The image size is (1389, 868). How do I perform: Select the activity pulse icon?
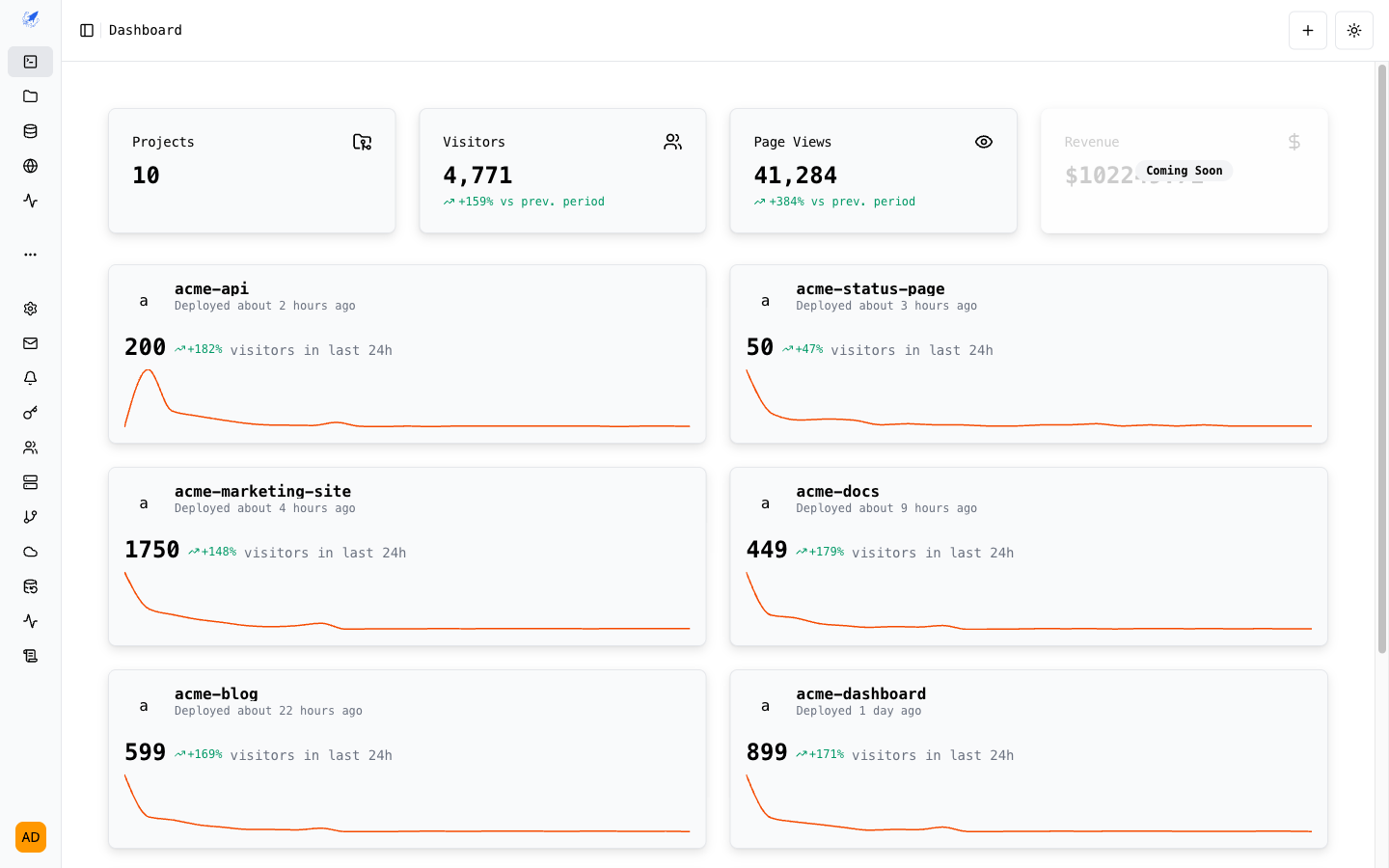pyautogui.click(x=30, y=200)
